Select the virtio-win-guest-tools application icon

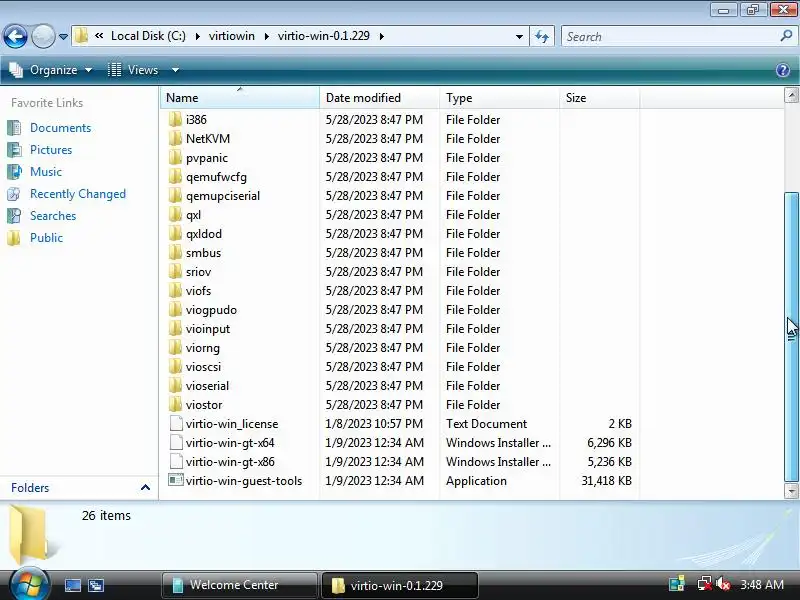176,480
